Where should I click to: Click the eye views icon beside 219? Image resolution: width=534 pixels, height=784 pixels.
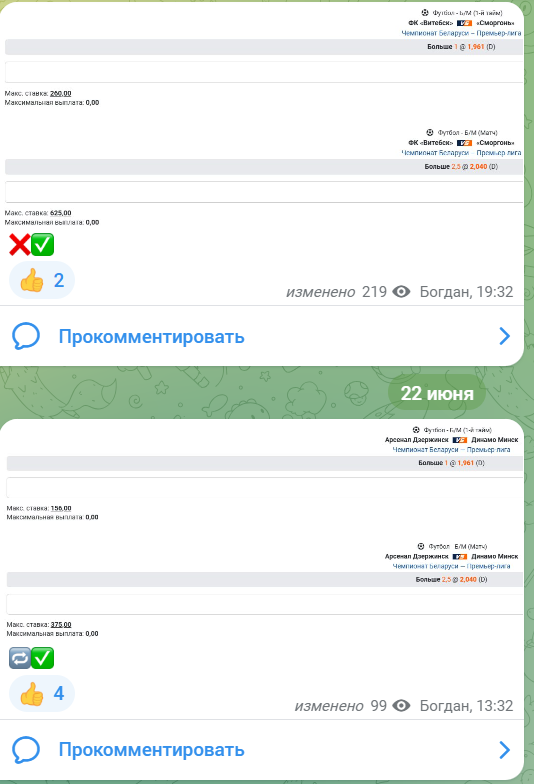(401, 292)
